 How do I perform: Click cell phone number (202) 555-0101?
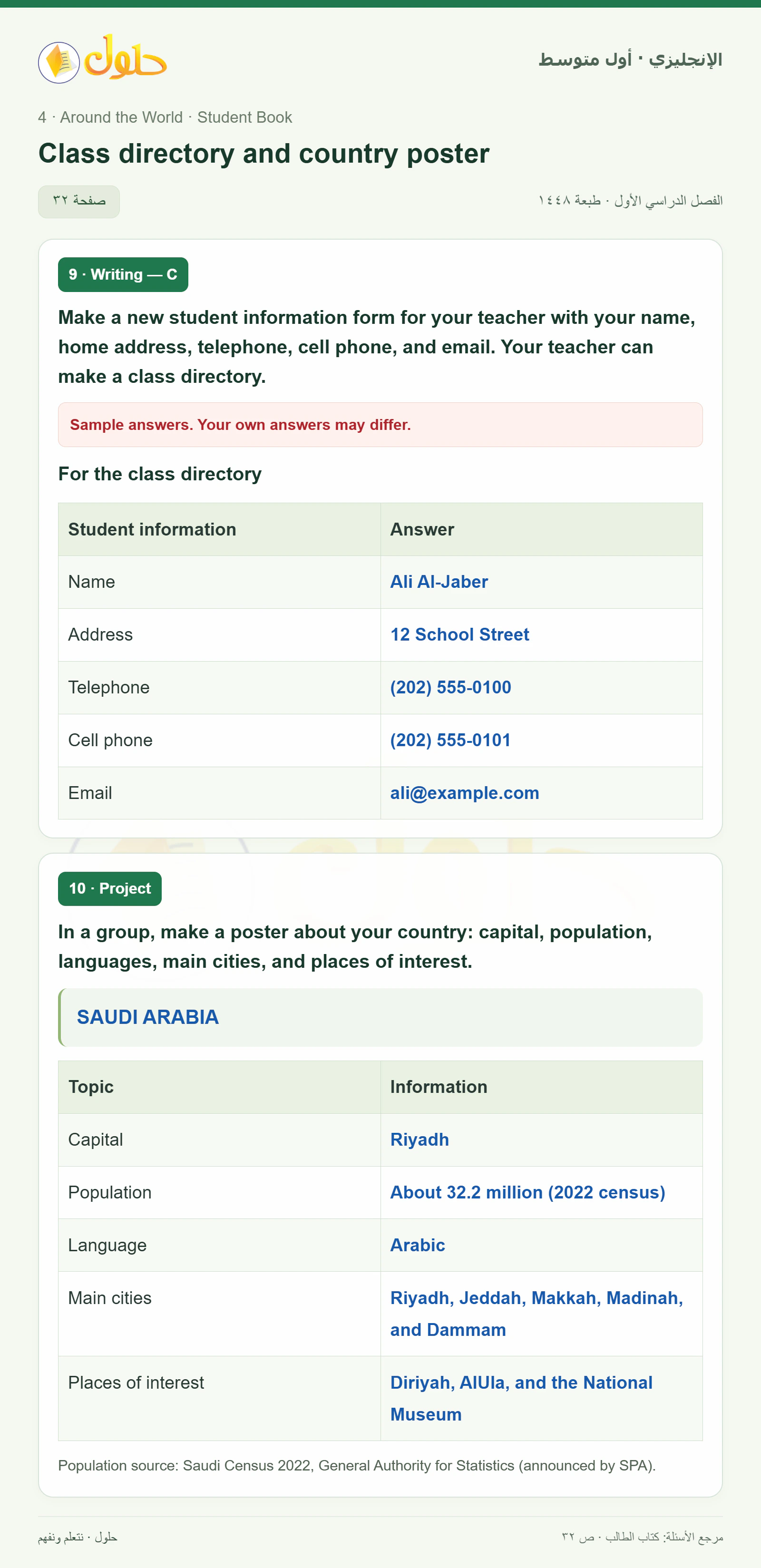[450, 740]
